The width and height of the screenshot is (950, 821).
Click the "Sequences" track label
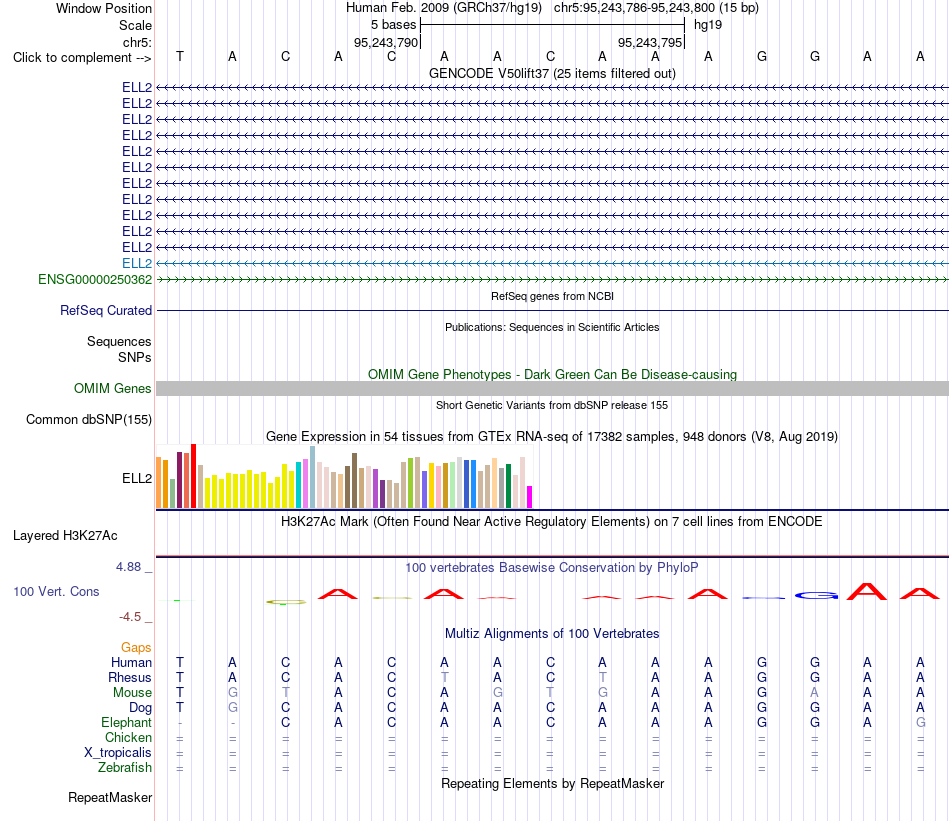point(119,341)
